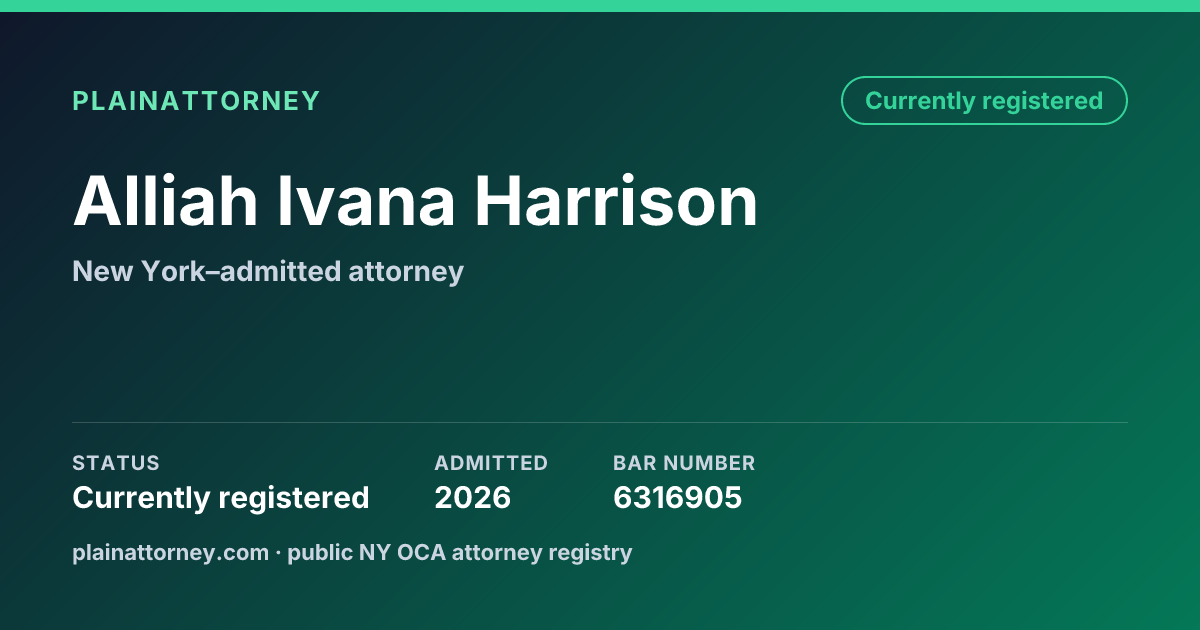Click the Currently registered status value
This screenshot has height=630, width=1200.
221,497
